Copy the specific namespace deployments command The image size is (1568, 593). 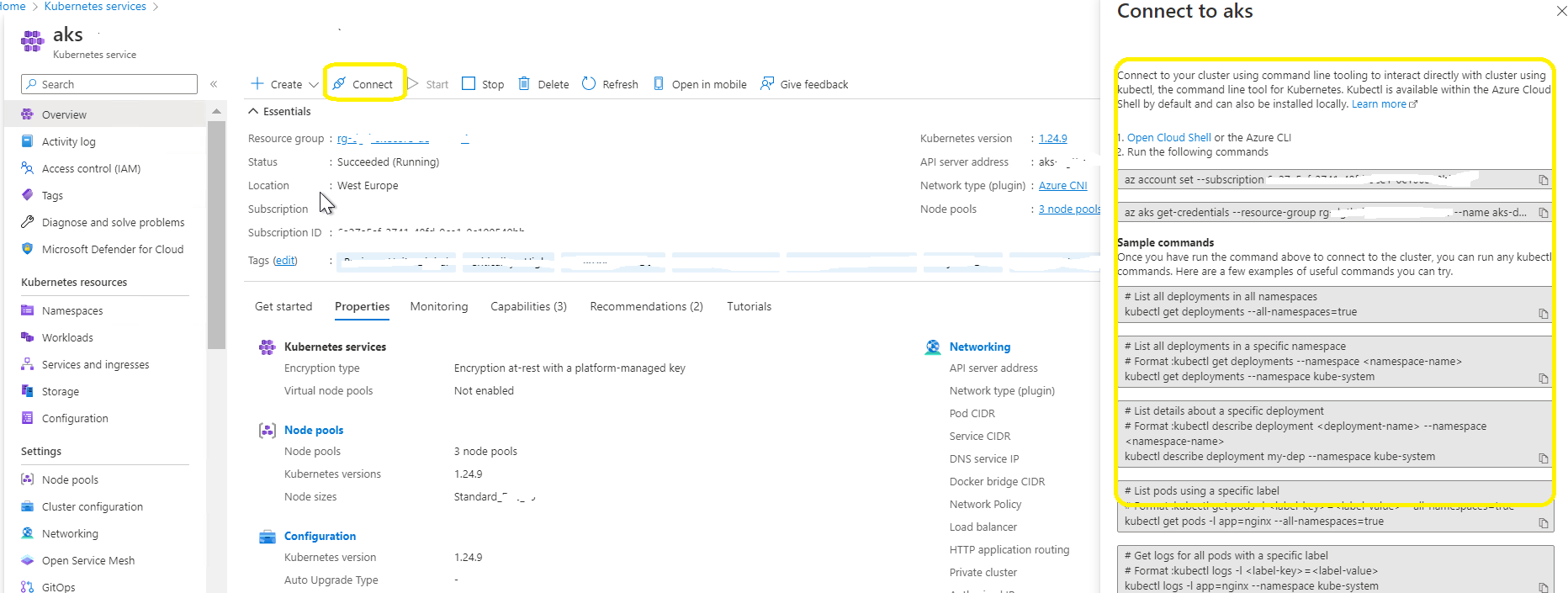click(x=1544, y=379)
